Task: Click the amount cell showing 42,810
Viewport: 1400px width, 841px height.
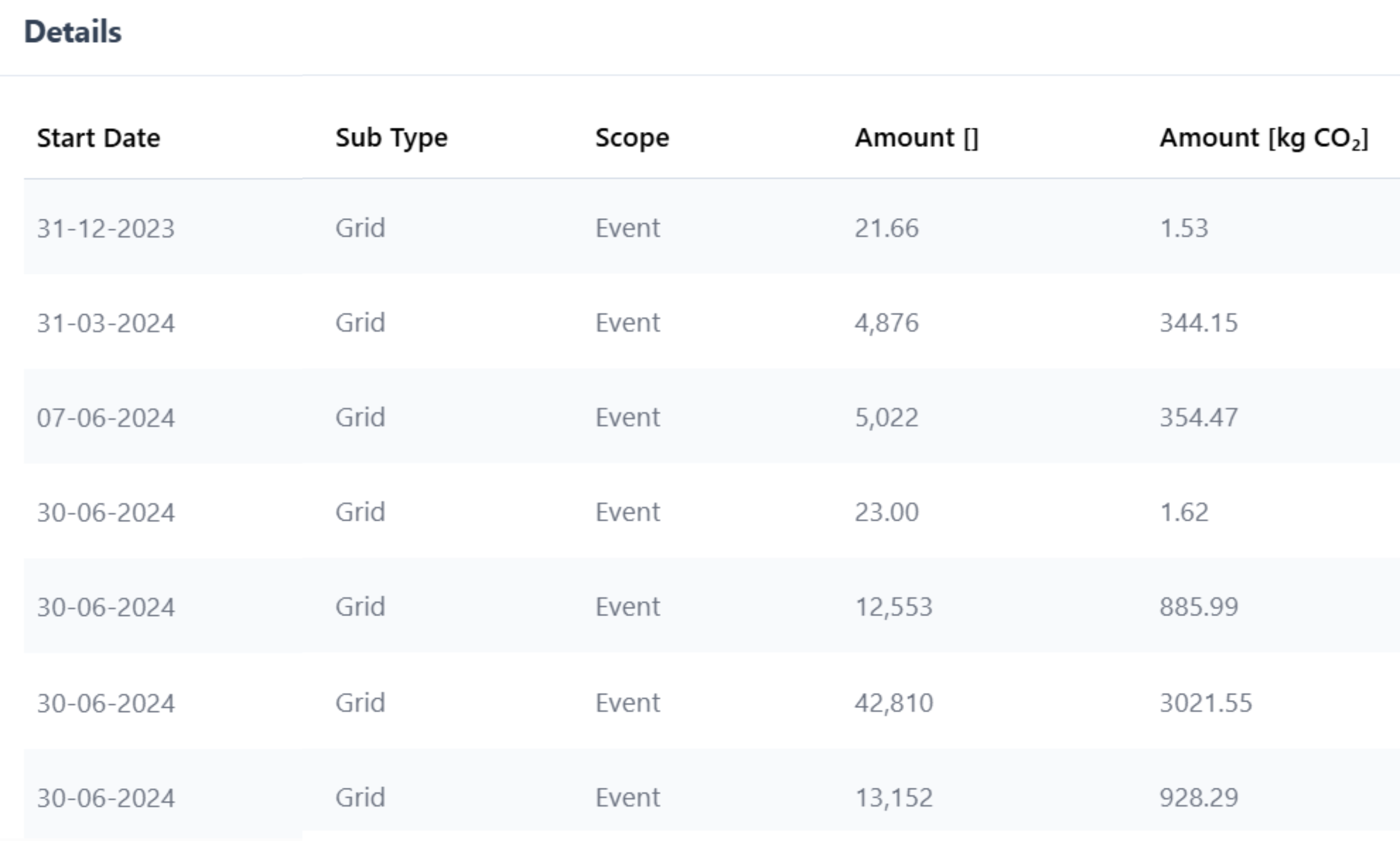Action: [x=893, y=703]
